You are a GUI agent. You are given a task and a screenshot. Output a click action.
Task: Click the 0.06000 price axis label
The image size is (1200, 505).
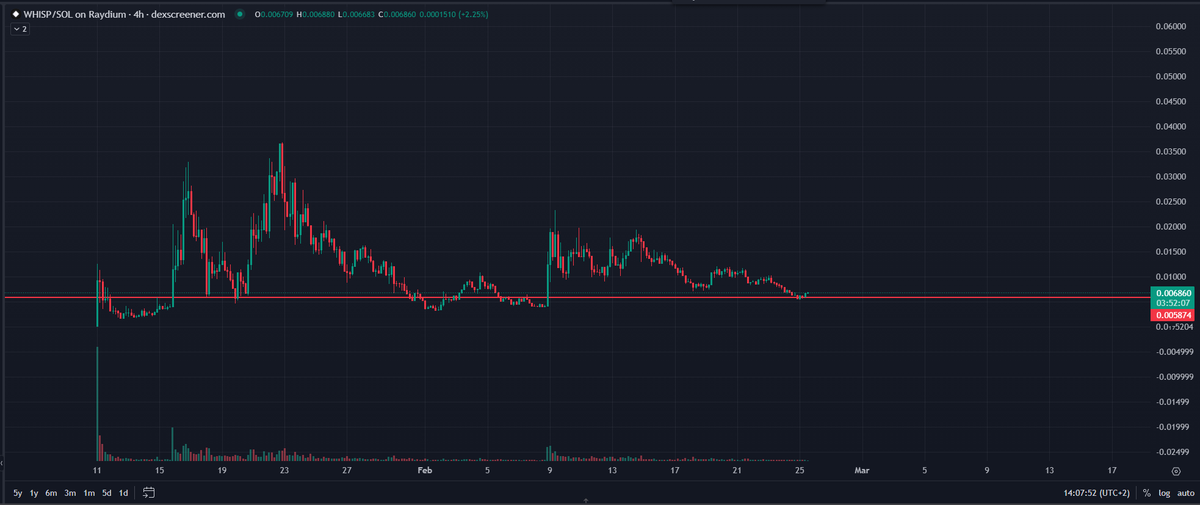(1170, 26)
